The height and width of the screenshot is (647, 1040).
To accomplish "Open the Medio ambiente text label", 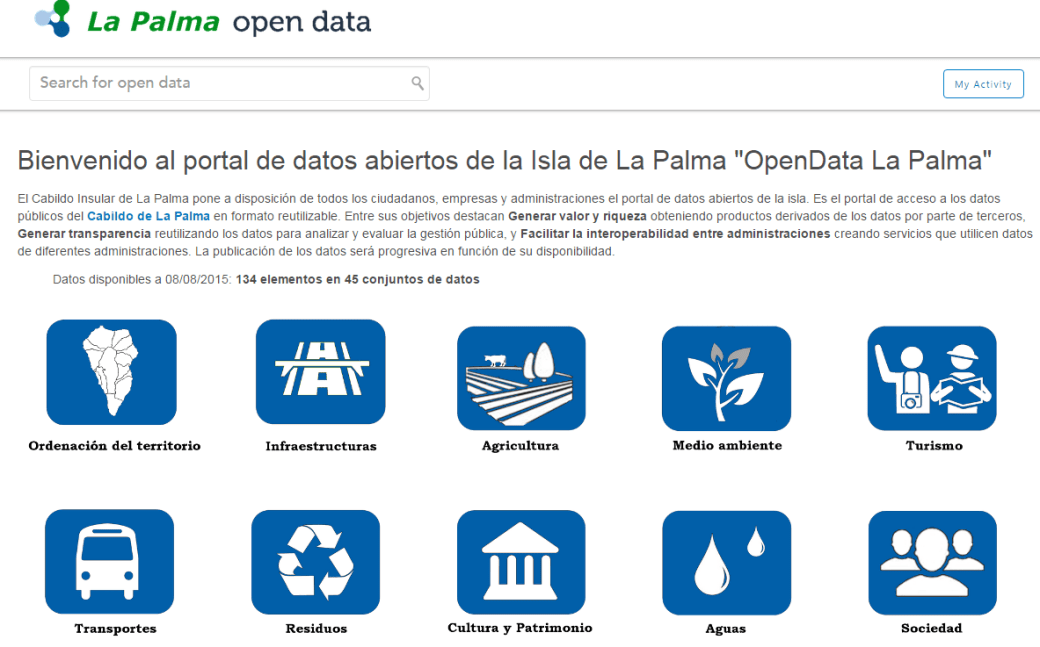I will coord(727,446).
